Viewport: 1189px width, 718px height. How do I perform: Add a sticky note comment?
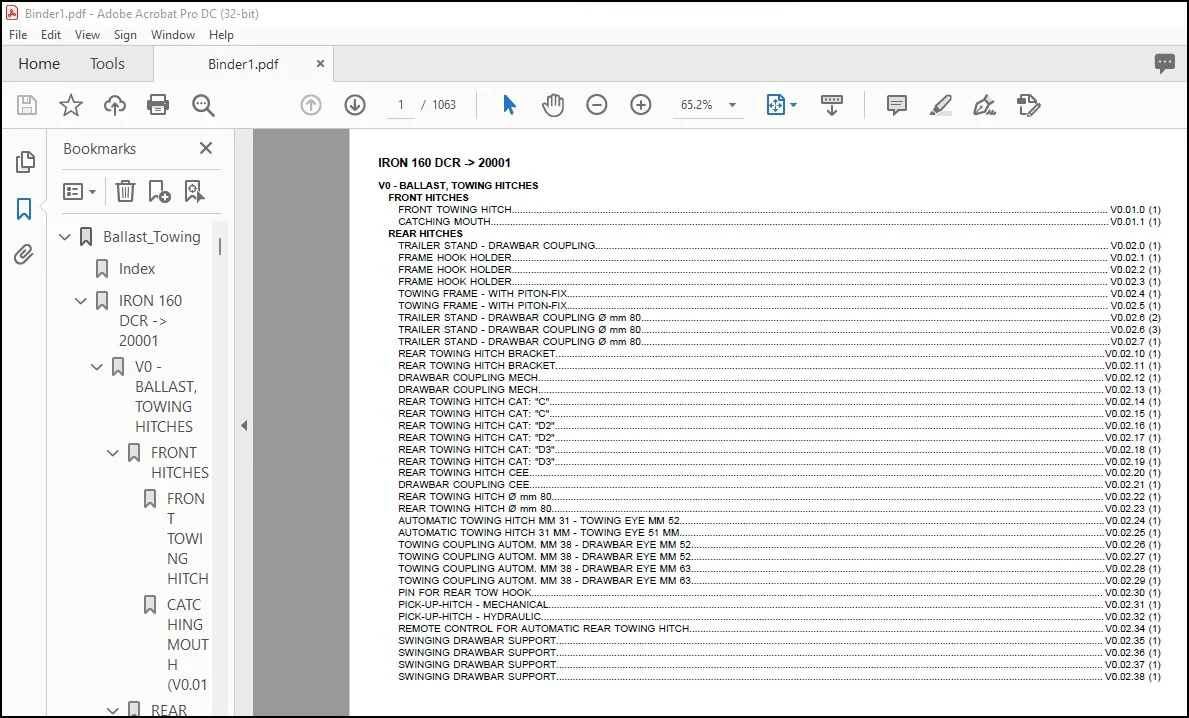coord(896,105)
